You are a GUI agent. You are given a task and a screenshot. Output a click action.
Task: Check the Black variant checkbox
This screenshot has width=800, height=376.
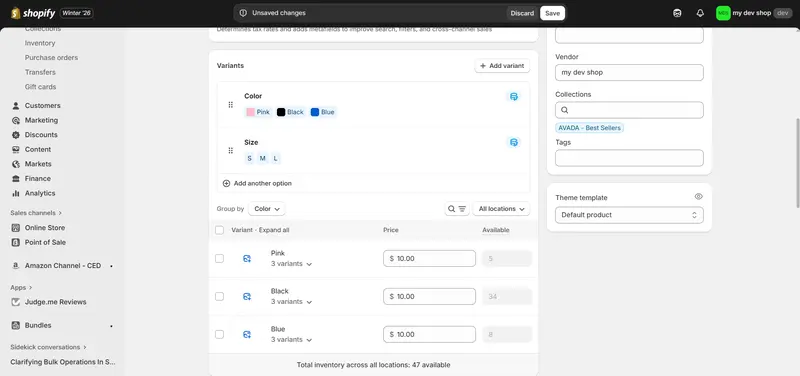click(x=219, y=296)
